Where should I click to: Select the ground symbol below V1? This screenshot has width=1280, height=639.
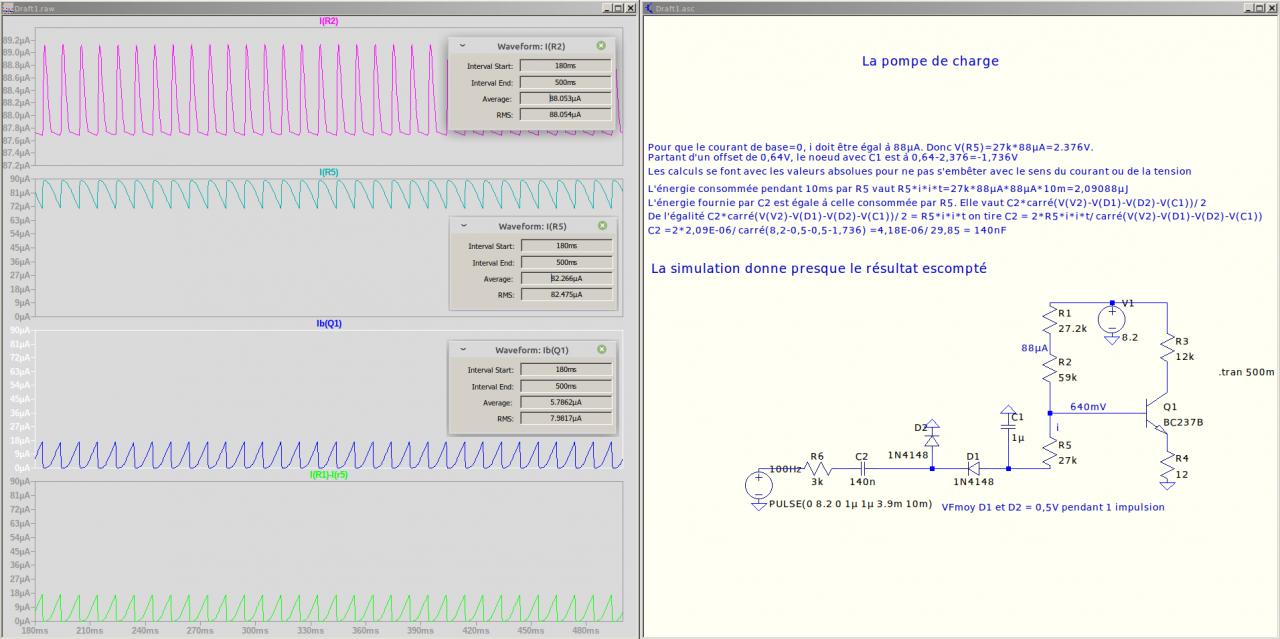1112,340
